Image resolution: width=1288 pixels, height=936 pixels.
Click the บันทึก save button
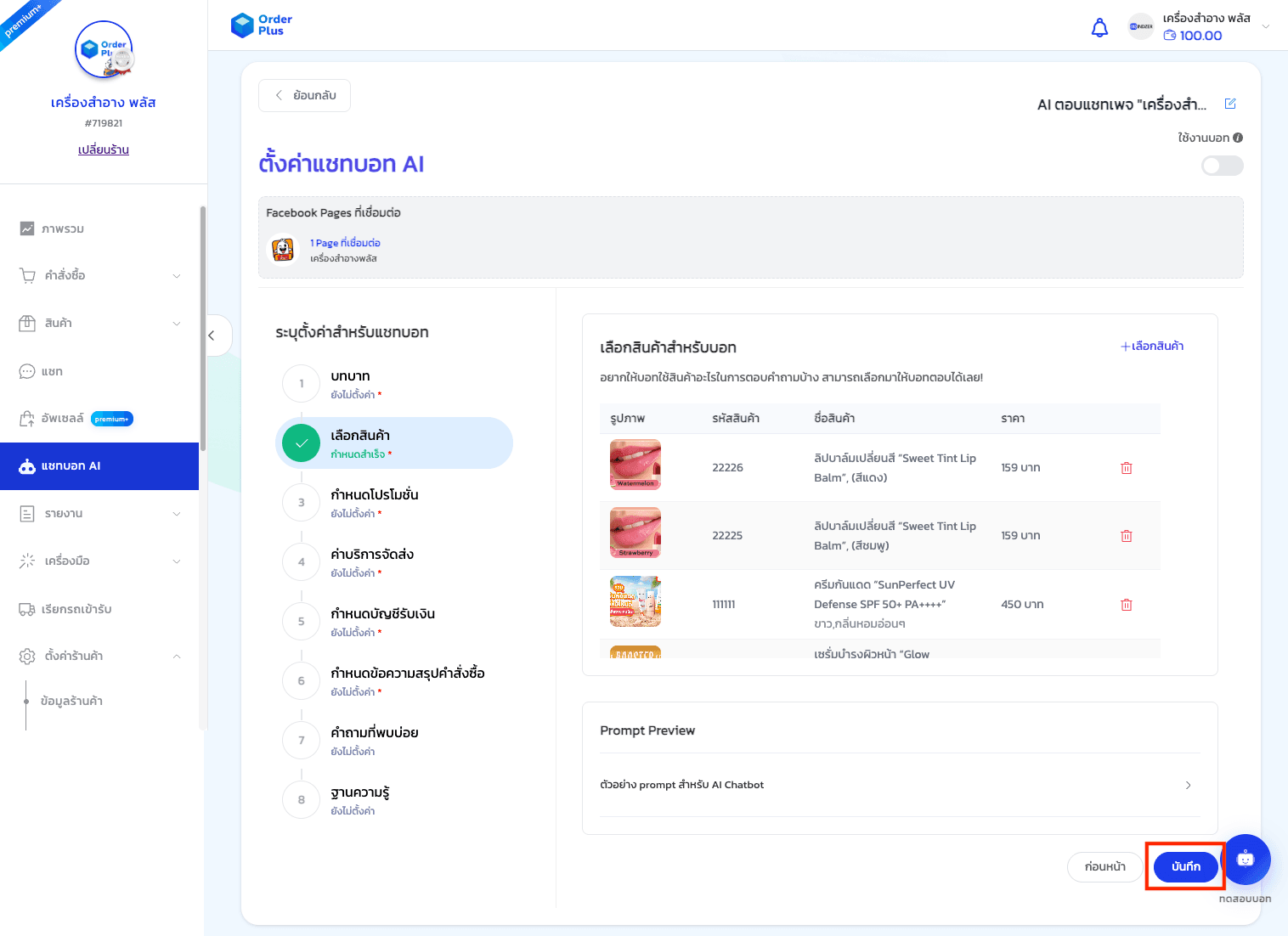pos(1185,866)
